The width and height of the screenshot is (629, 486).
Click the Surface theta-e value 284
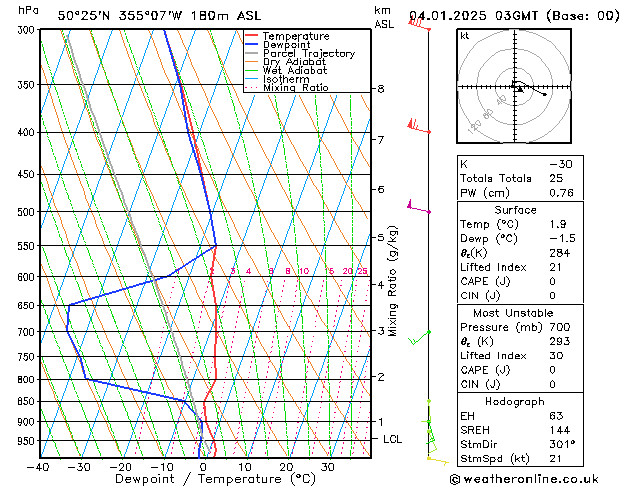coord(560,253)
